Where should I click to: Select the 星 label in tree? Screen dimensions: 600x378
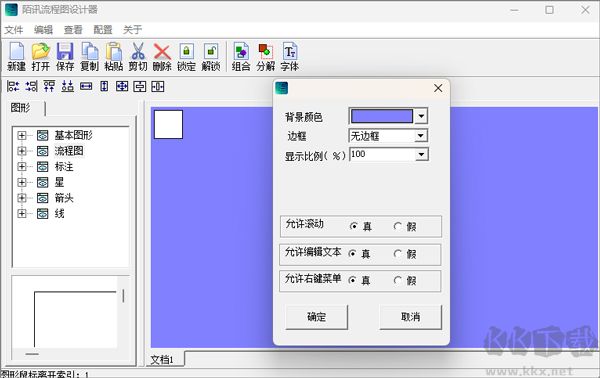[59, 182]
